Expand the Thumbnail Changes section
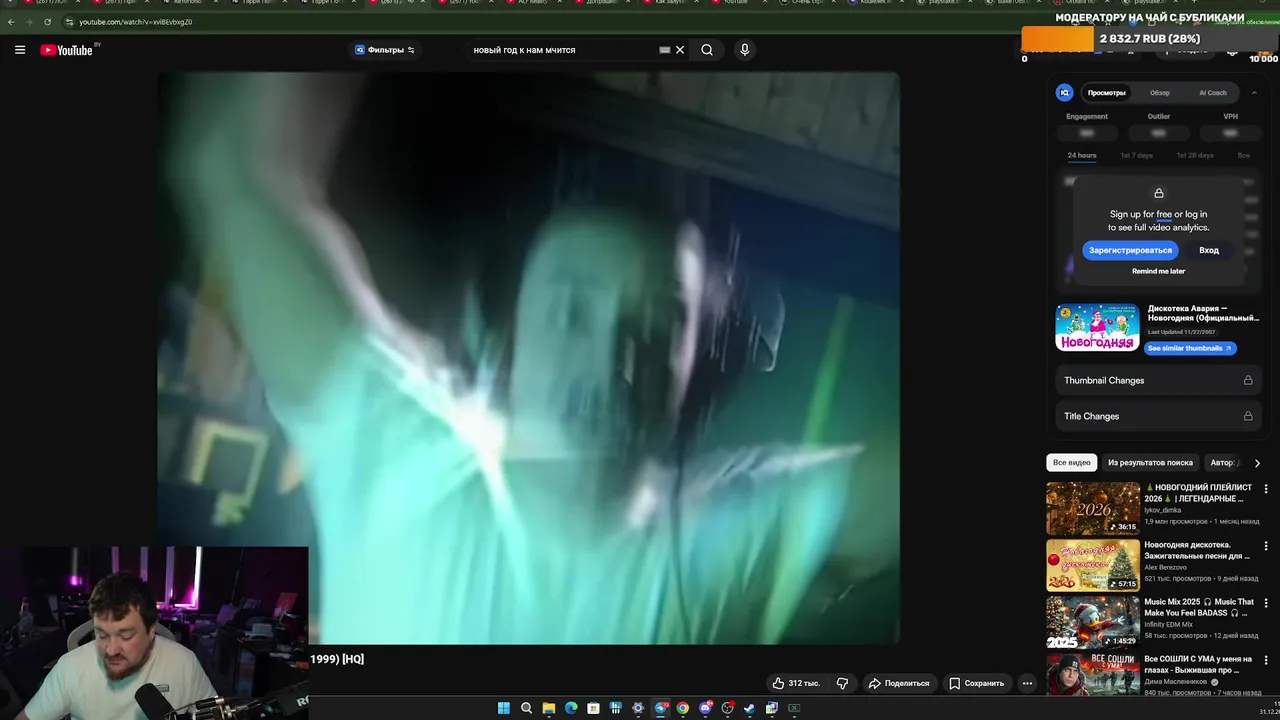This screenshot has height=720, width=1280. tap(1158, 380)
